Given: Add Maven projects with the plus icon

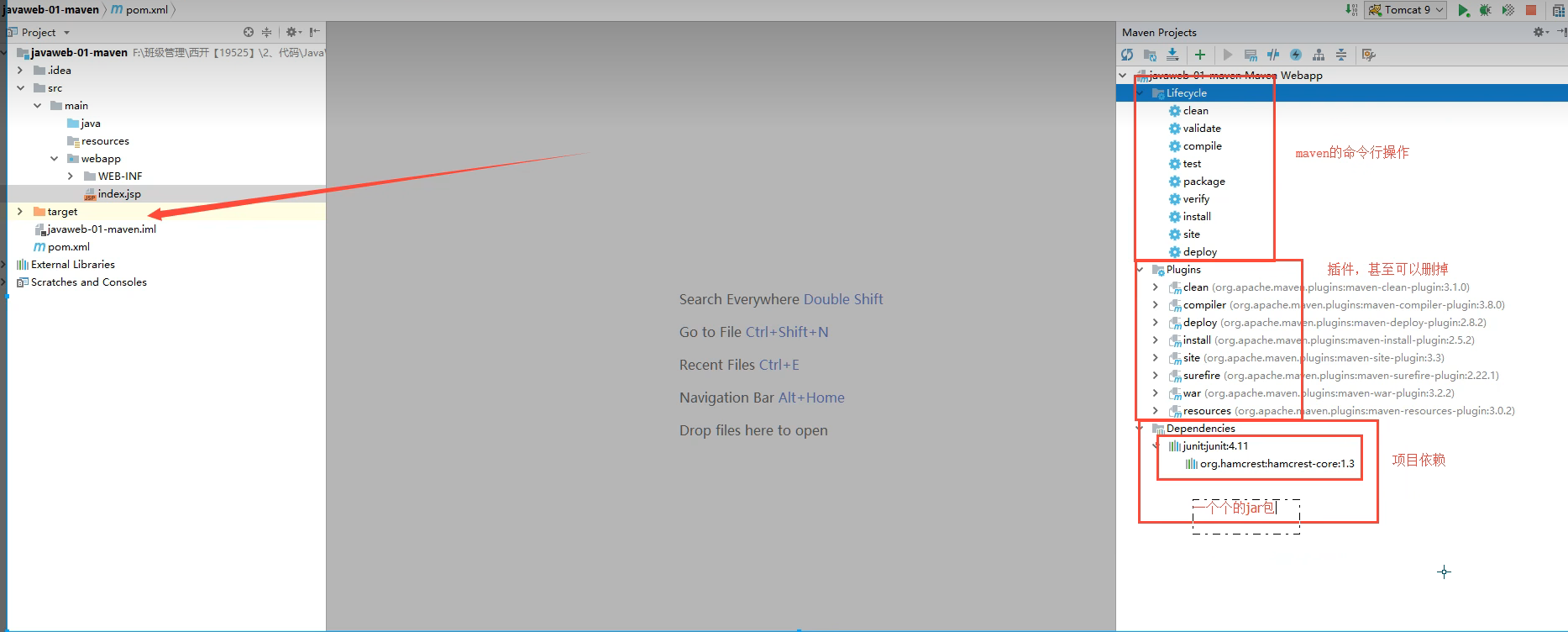Looking at the screenshot, I should pyautogui.click(x=1200, y=55).
